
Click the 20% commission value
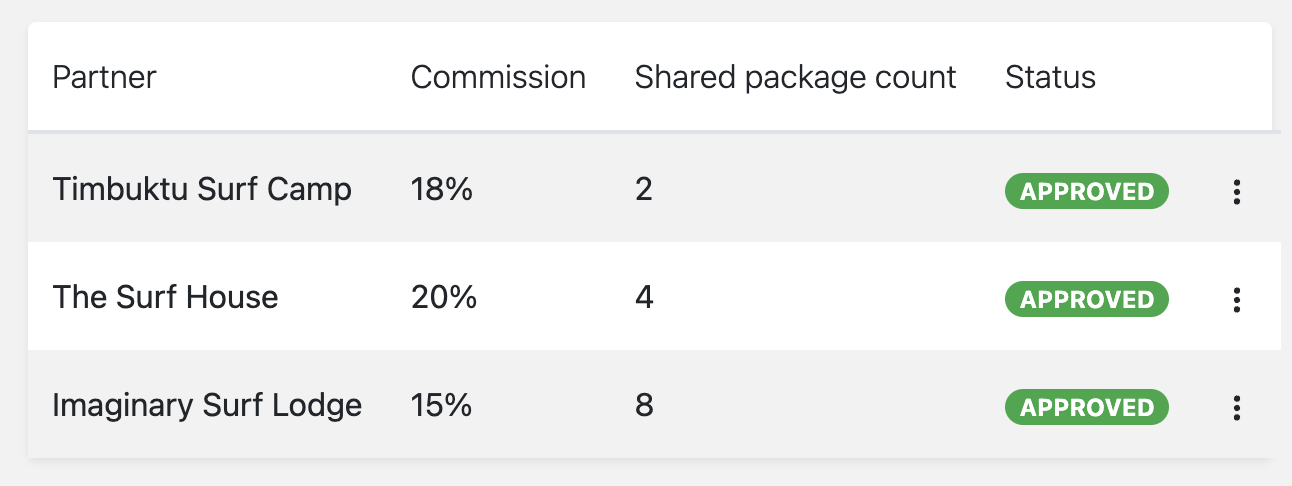tap(444, 297)
